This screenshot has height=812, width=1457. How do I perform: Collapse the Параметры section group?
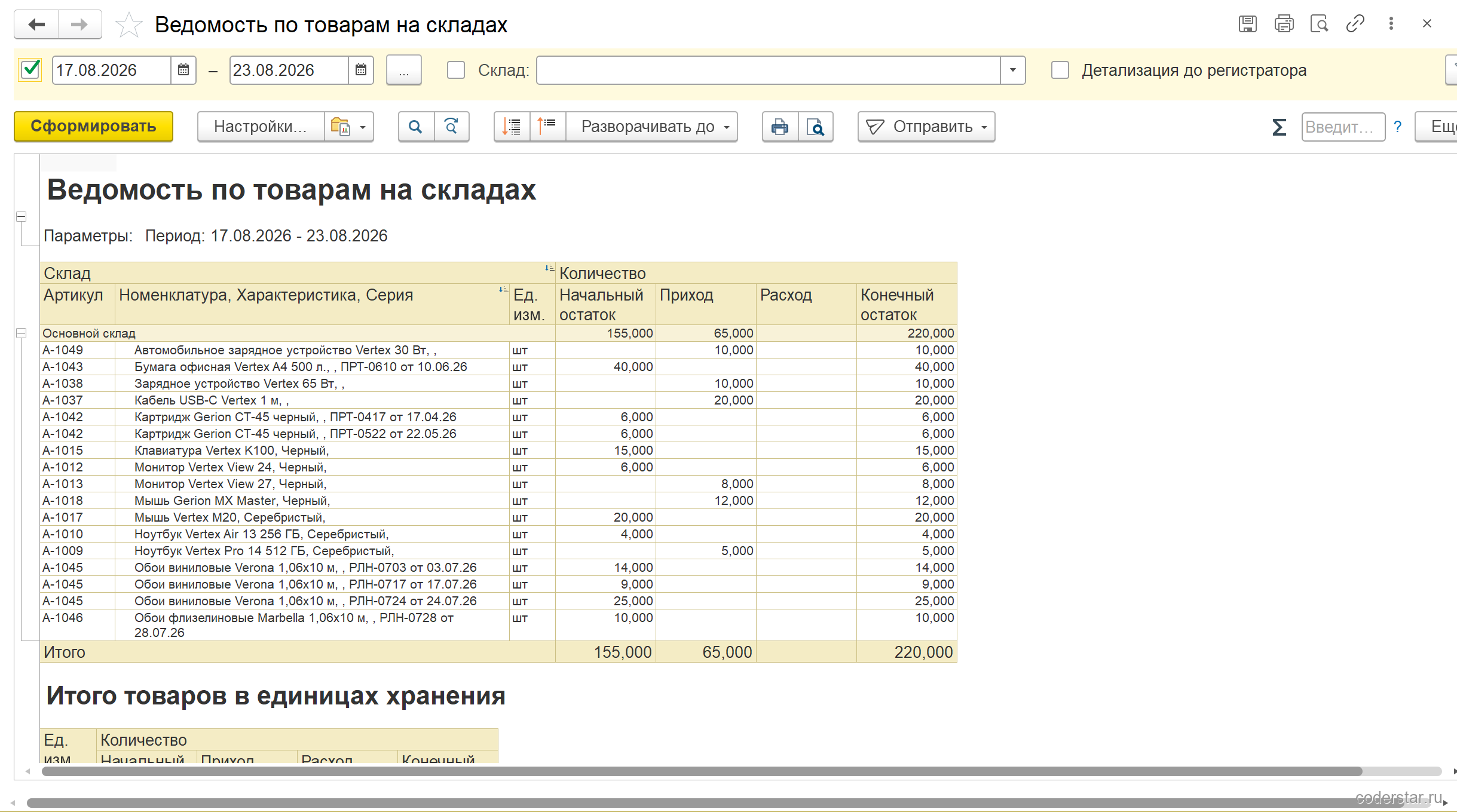coord(22,217)
